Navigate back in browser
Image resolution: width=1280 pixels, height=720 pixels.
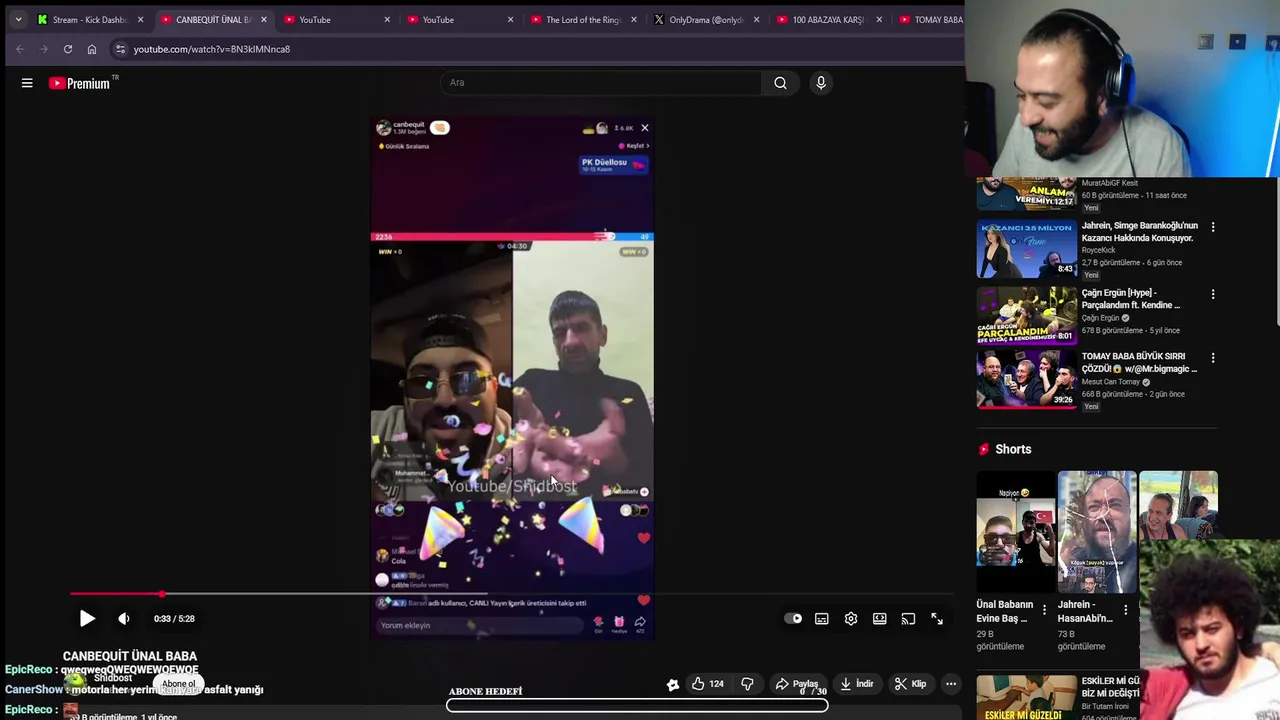coord(20,49)
